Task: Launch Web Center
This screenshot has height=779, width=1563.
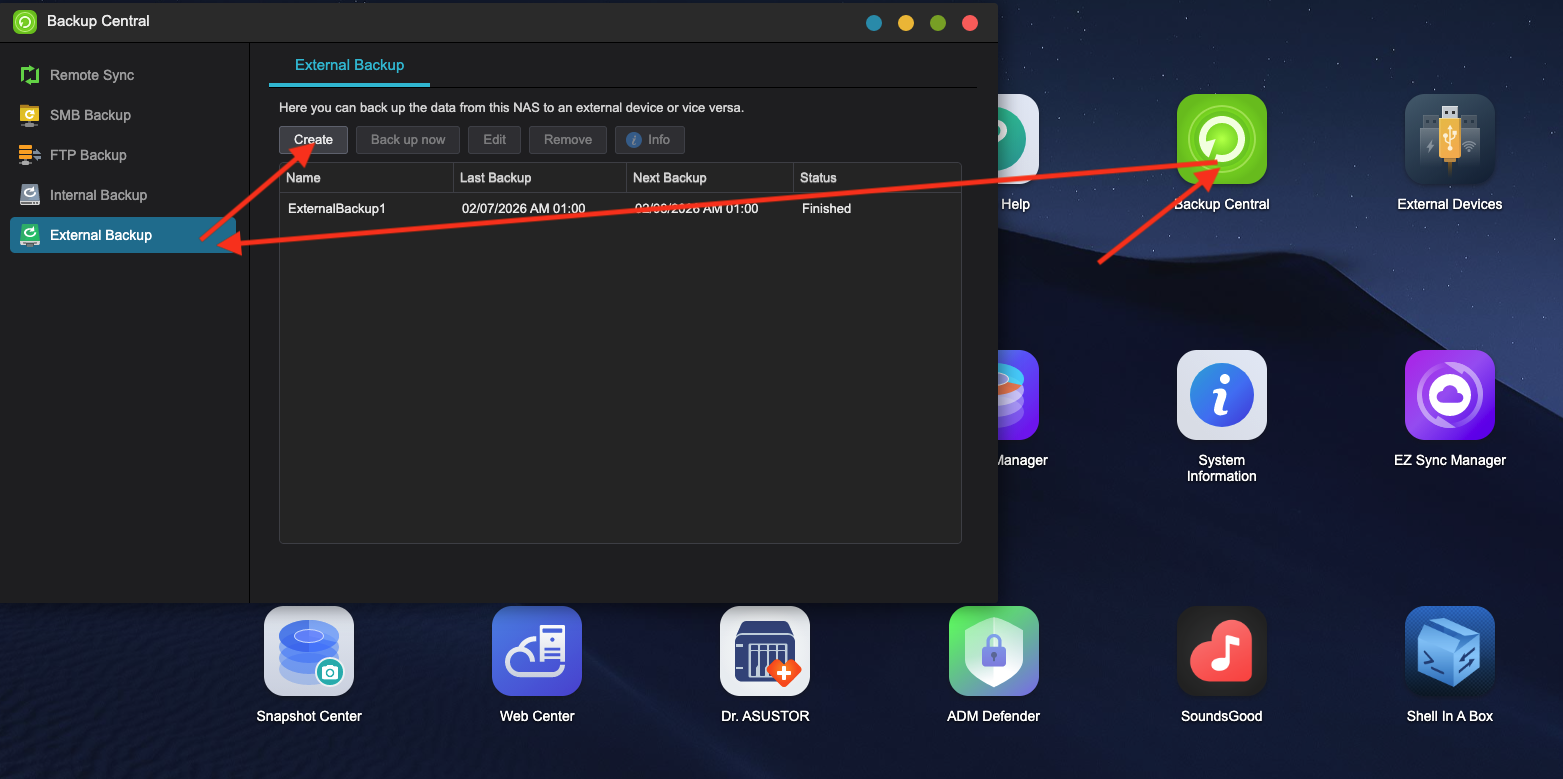Action: [536, 650]
